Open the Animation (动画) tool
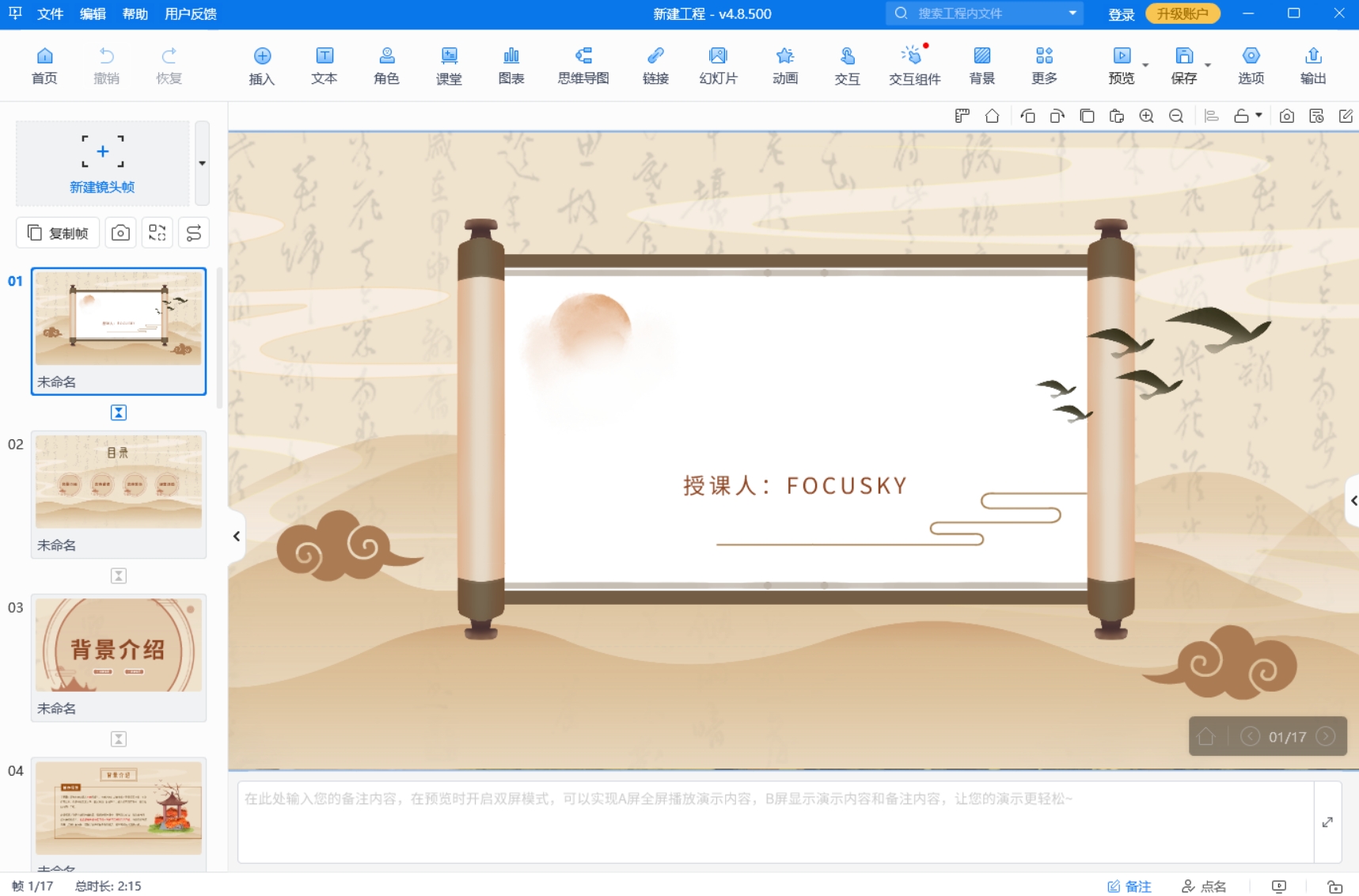 [785, 66]
